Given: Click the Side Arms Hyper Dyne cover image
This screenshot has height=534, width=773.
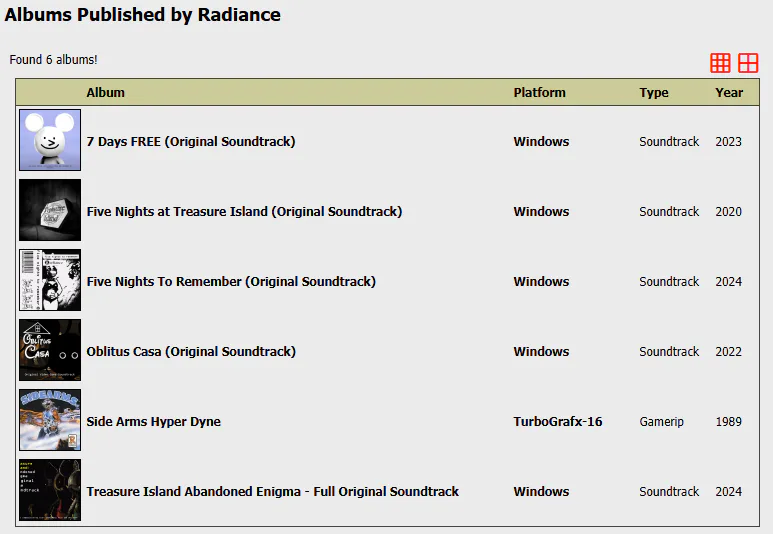Looking at the screenshot, I should 50,420.
